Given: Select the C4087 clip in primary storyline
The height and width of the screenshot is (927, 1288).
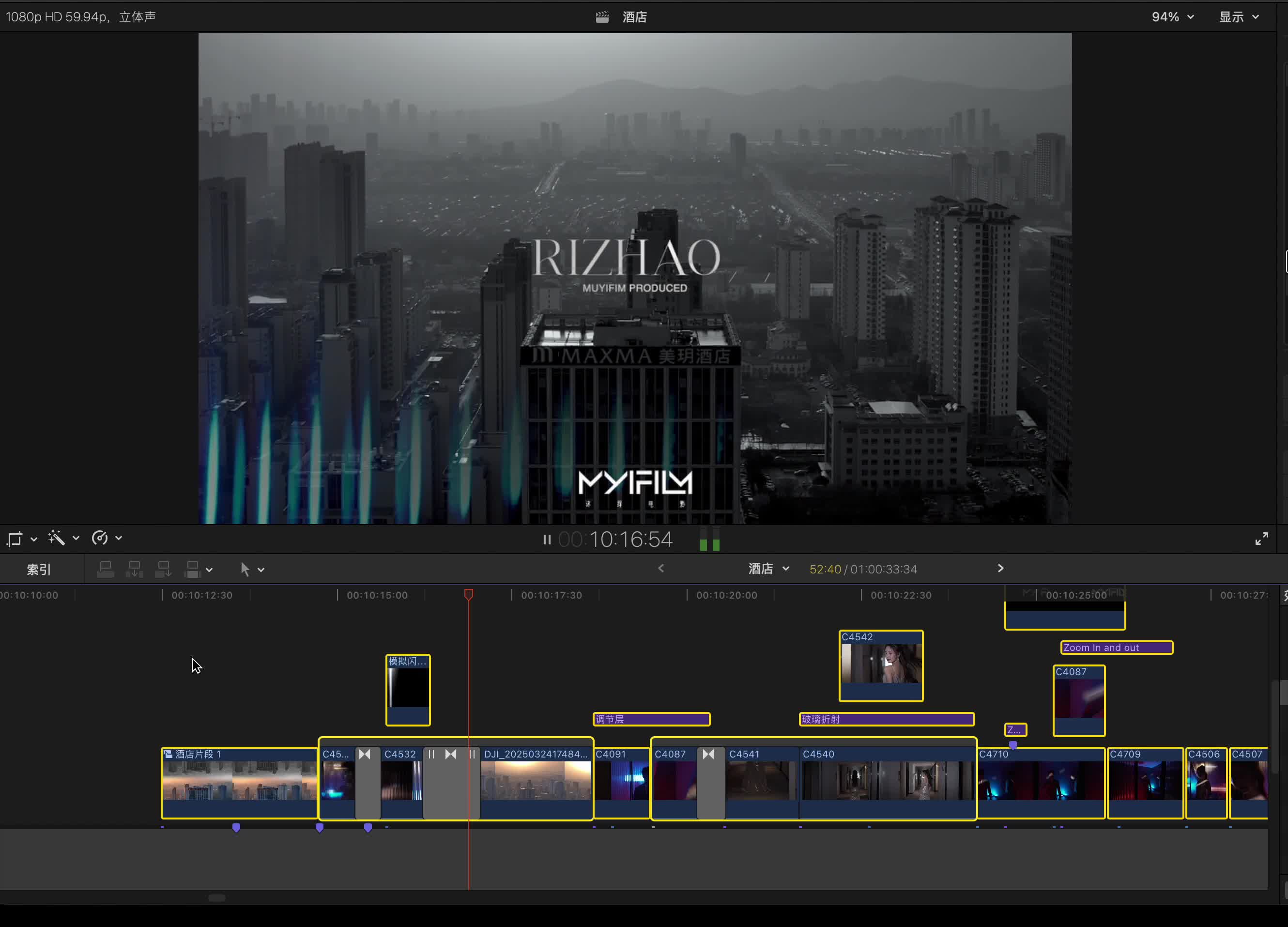Looking at the screenshot, I should 675,783.
